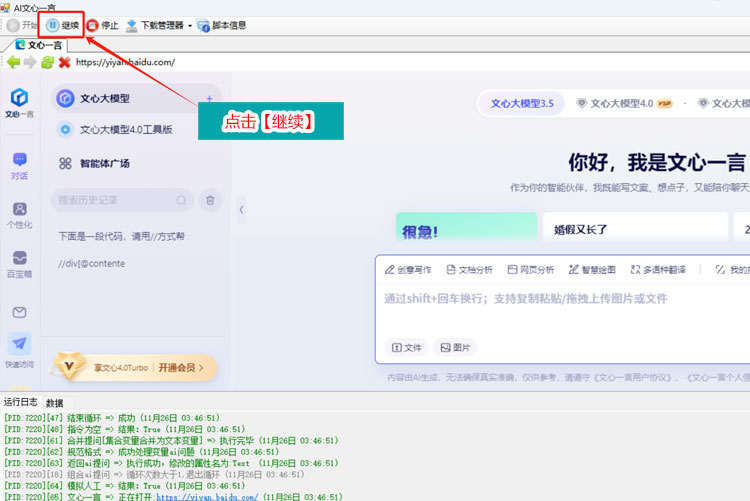Viewport: 750px width, 501px height.
Task: Select the 智慧绘图 tool
Action: coord(592,270)
